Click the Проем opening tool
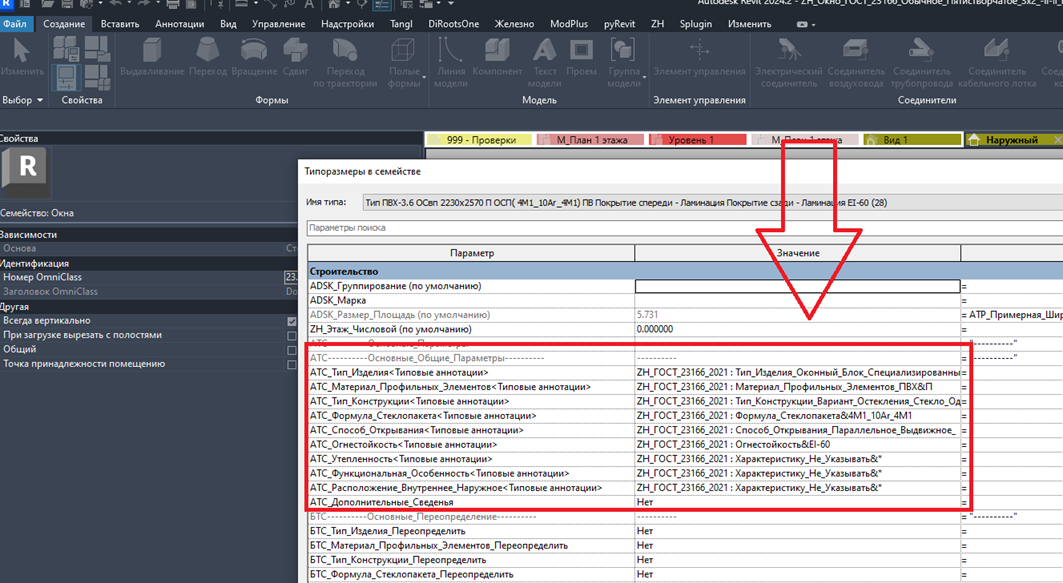 pos(581,56)
